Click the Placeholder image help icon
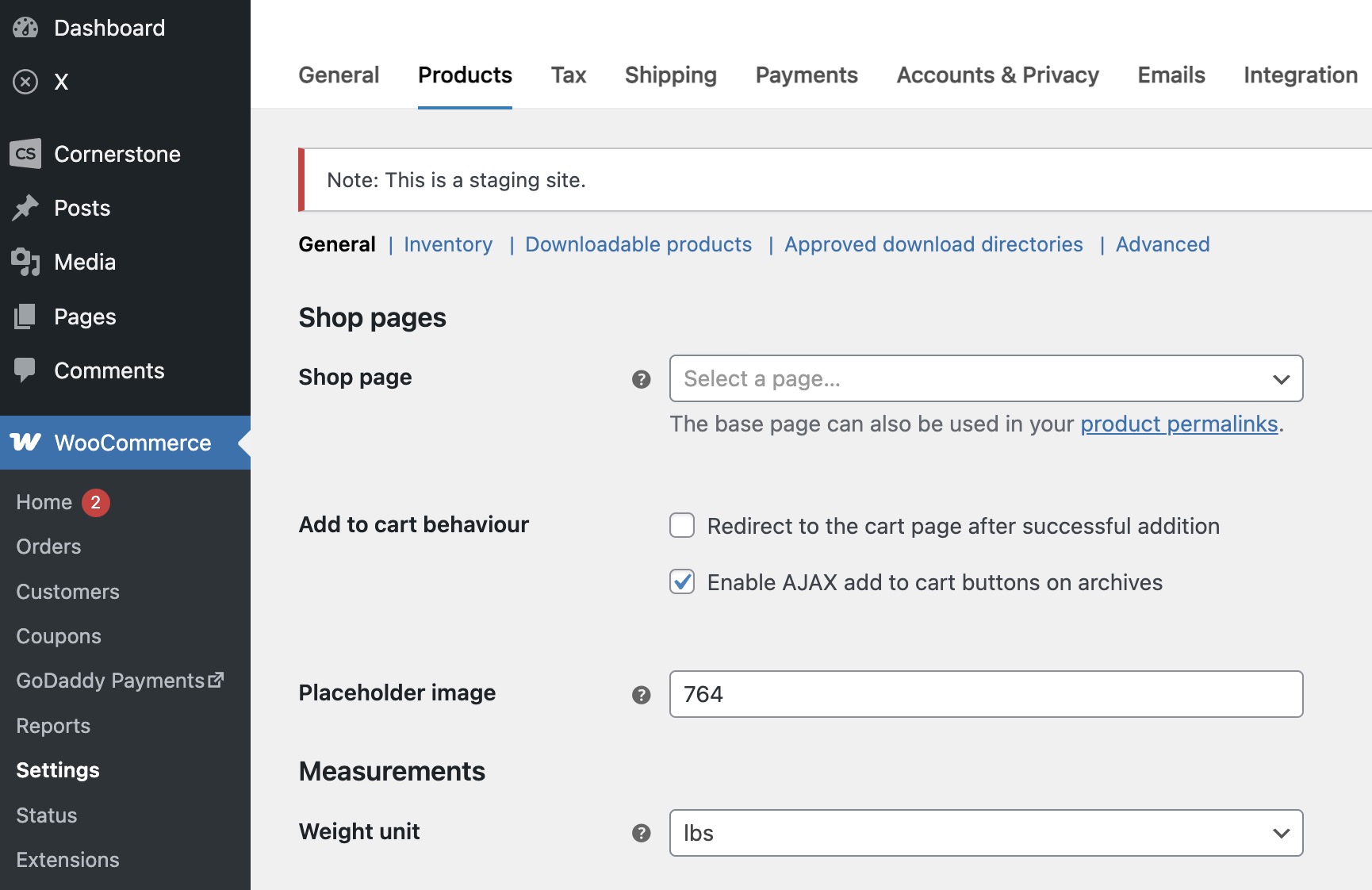 tap(641, 695)
